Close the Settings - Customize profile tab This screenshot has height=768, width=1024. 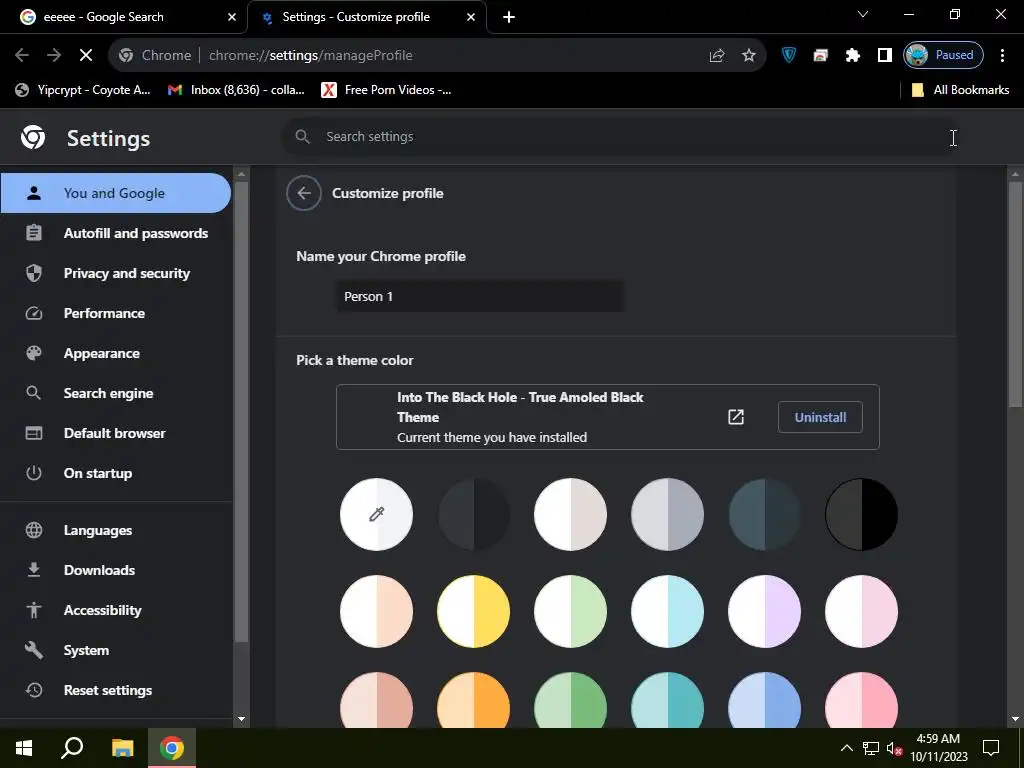471,18
